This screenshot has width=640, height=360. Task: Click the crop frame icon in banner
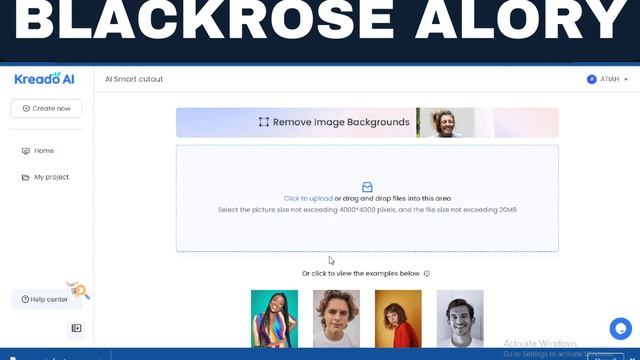point(264,122)
